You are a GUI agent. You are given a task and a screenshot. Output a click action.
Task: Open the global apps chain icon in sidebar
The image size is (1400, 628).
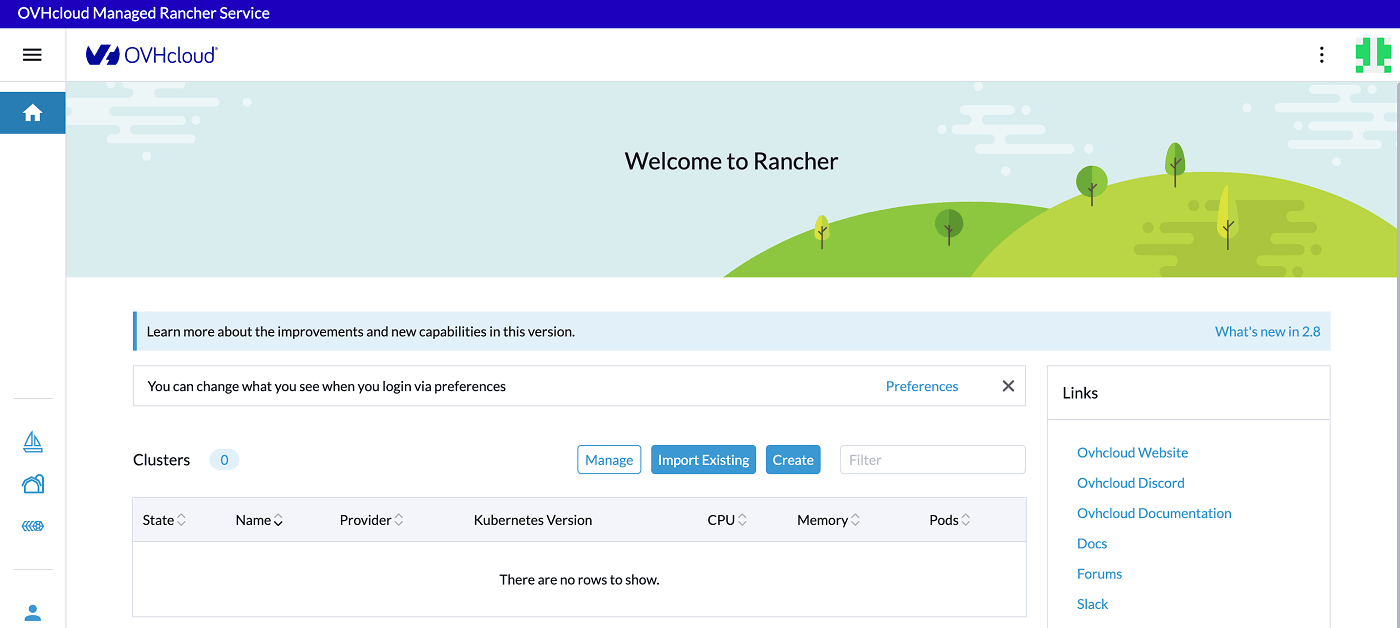(33, 526)
